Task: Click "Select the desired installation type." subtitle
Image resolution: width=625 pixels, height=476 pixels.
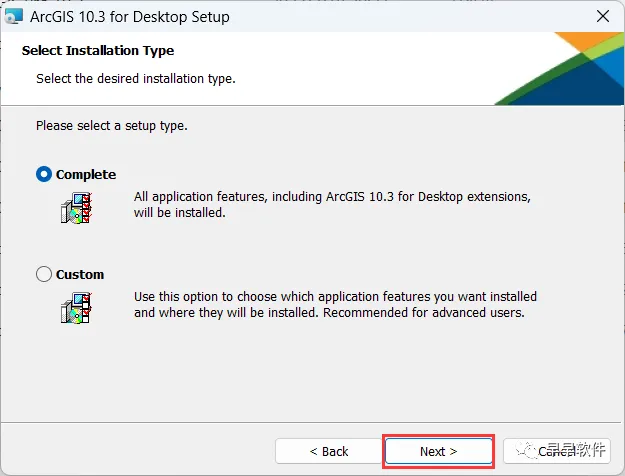Action: (136, 77)
